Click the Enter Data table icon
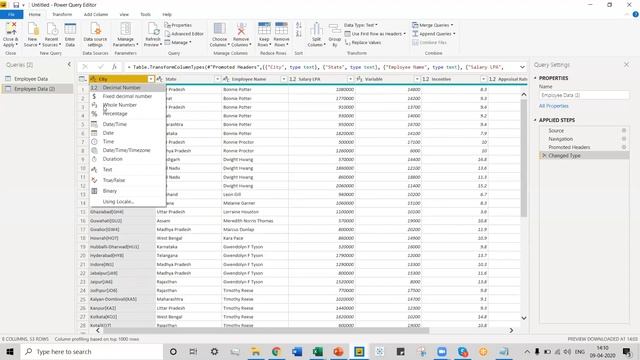The width and height of the screenshot is (640, 360). point(70,29)
